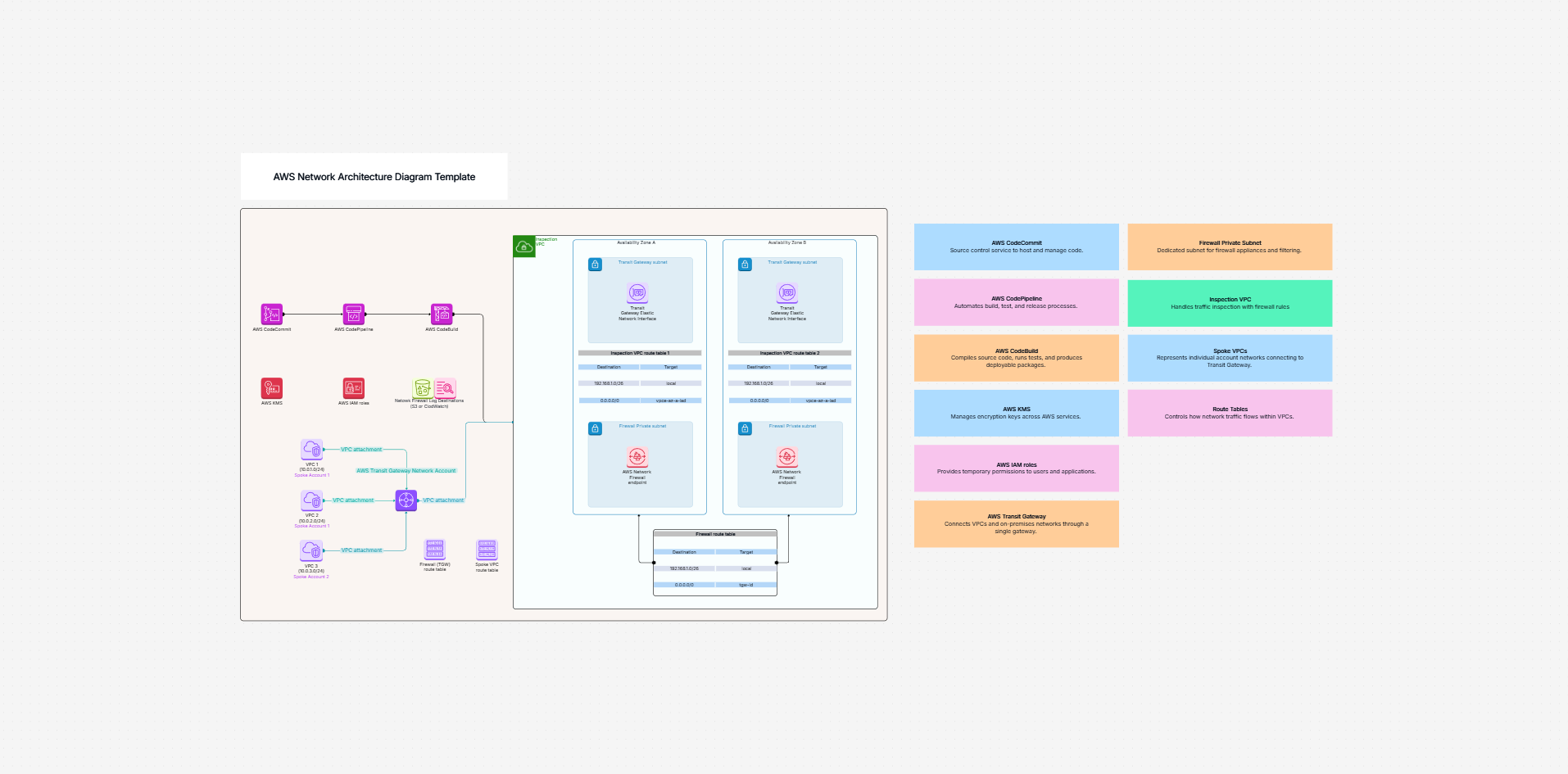Select the green S3 bucket log destination icon
The width and height of the screenshot is (1568, 774).
pyautogui.click(x=423, y=388)
